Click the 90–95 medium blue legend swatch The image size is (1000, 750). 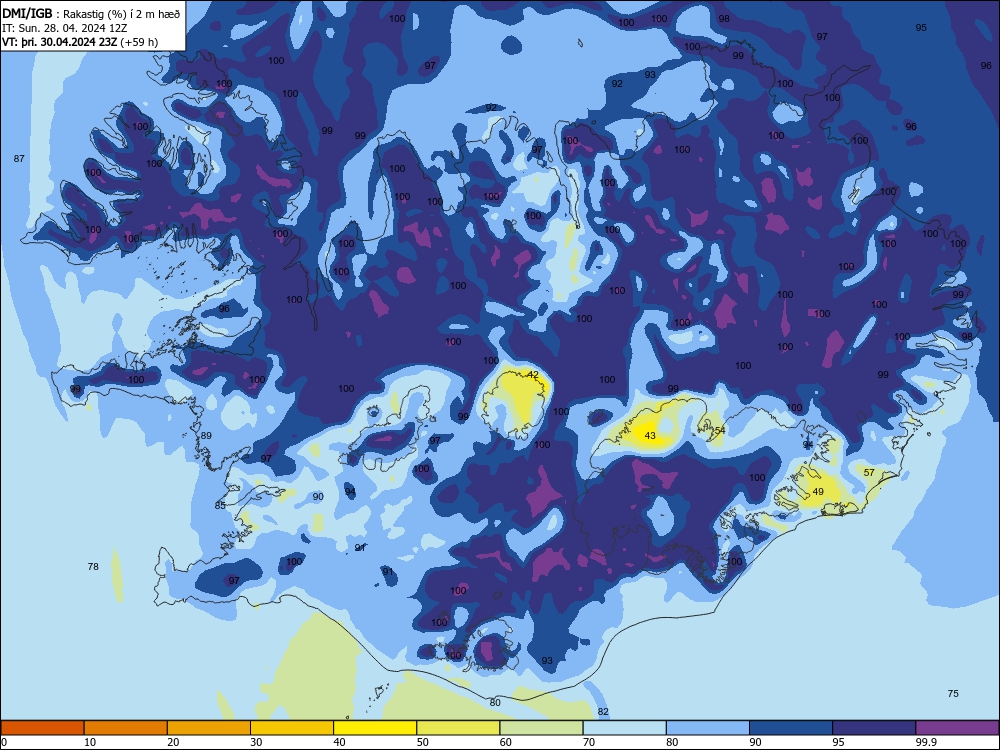pyautogui.click(x=791, y=728)
